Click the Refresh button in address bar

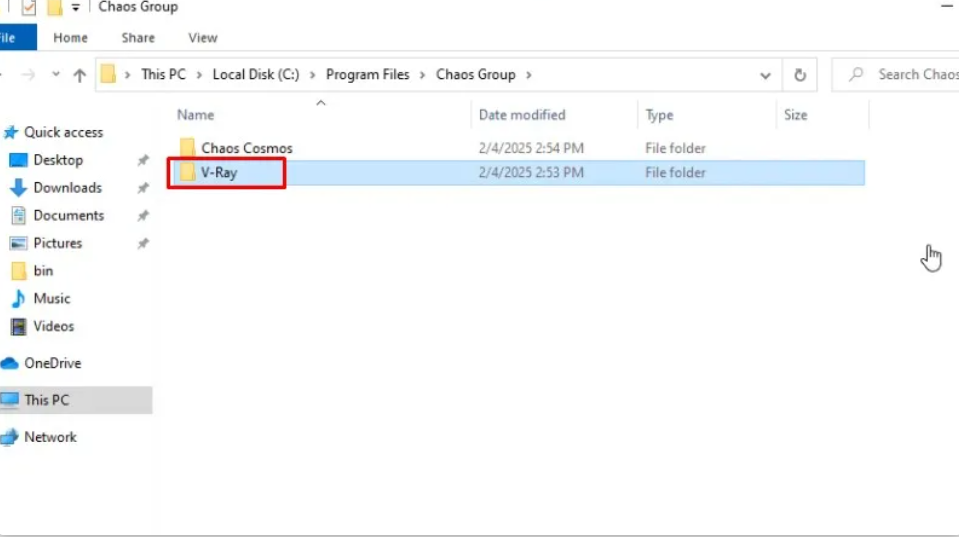(x=799, y=75)
